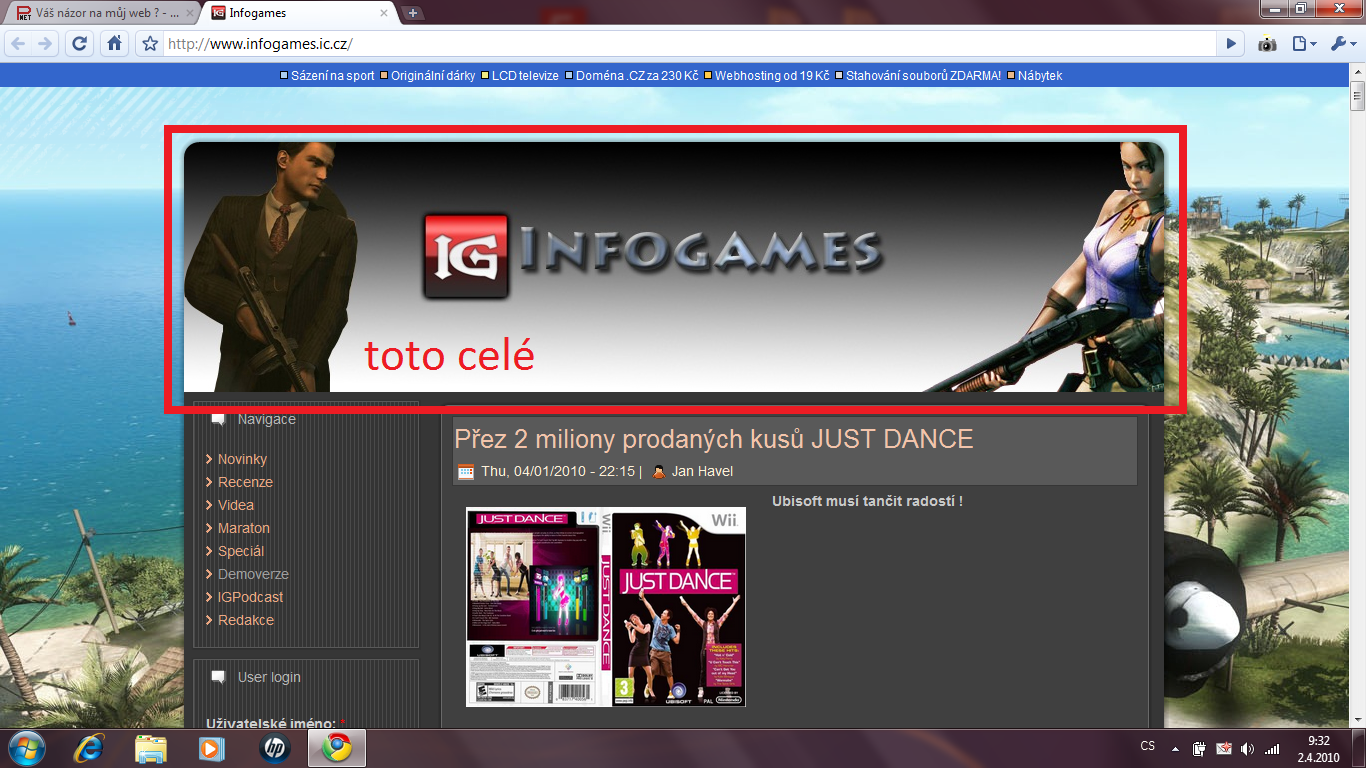This screenshot has width=1366, height=768.
Task: Click the speech bubble icon beside Navigace
Action: (x=218, y=420)
